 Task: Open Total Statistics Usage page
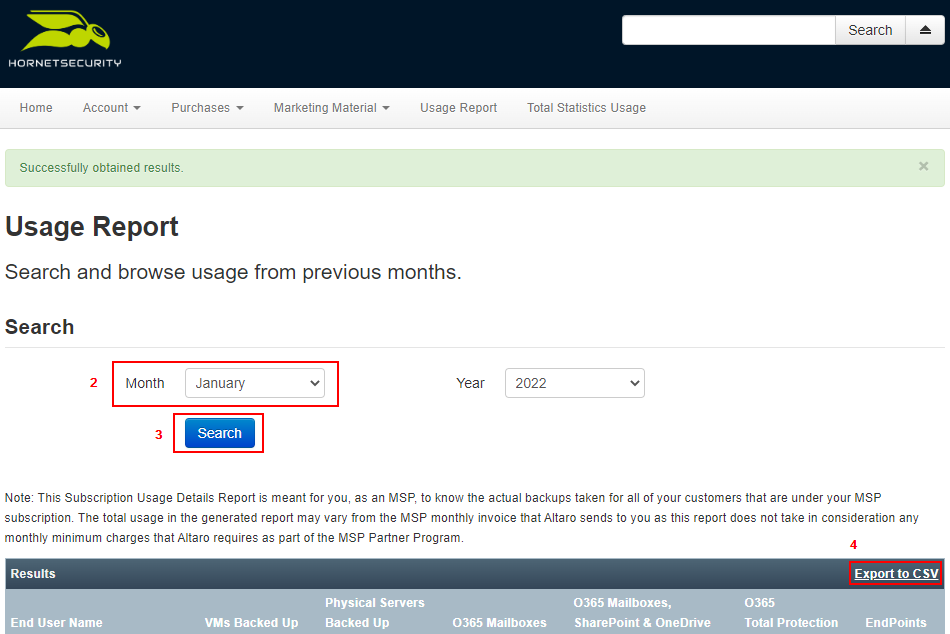(x=586, y=108)
